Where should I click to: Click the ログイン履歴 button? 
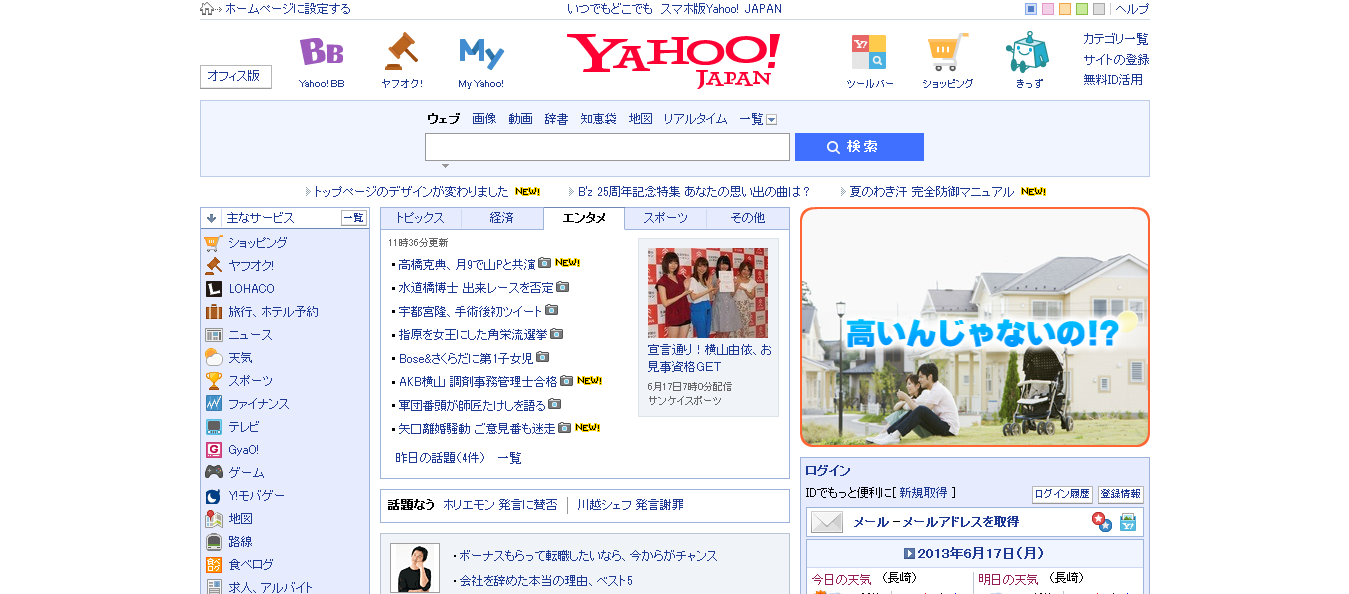tap(1062, 494)
